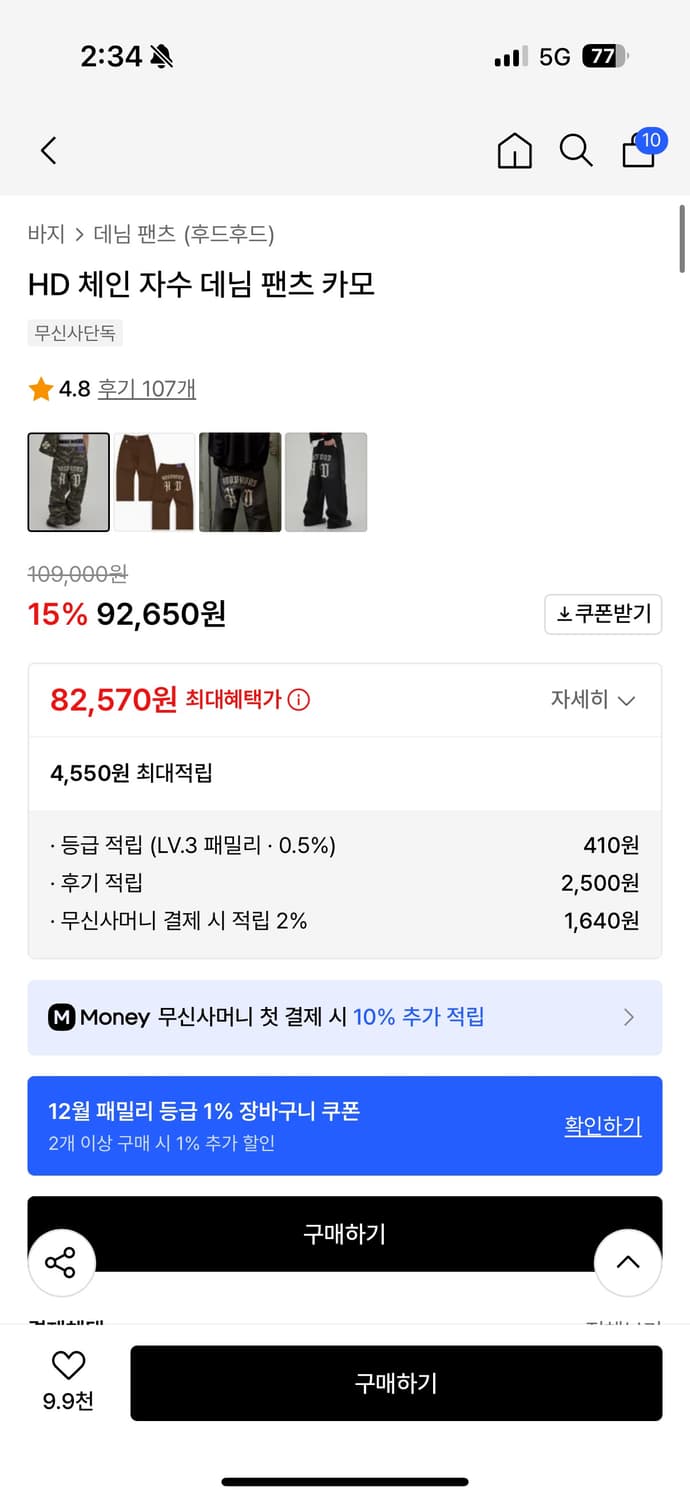Select the yellow star rating icon

click(x=40, y=388)
